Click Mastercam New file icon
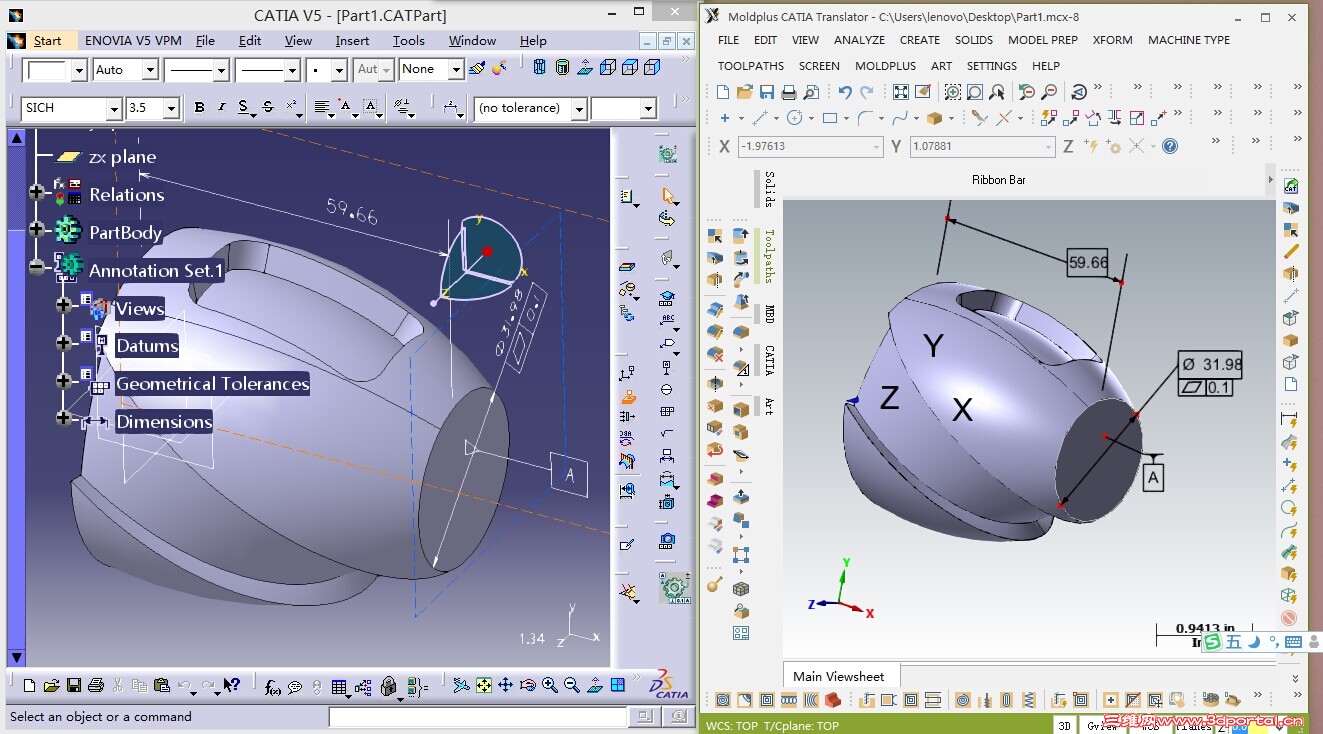This screenshot has height=734, width=1323. pyautogui.click(x=723, y=92)
